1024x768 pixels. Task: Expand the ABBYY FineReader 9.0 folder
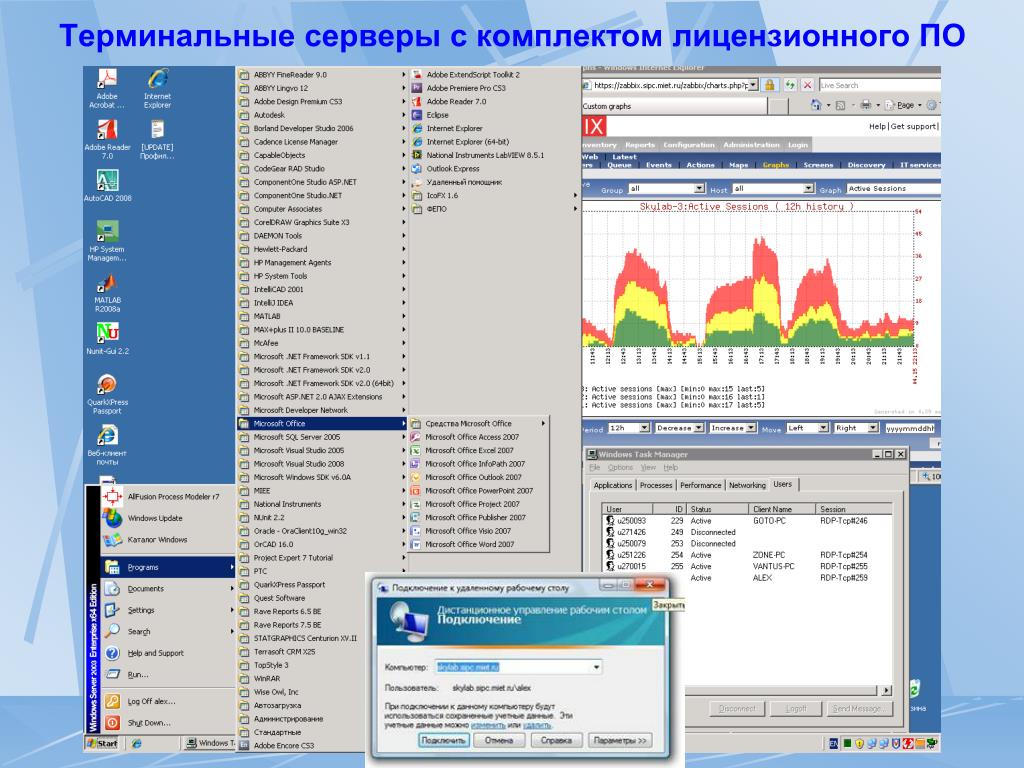click(x=322, y=74)
